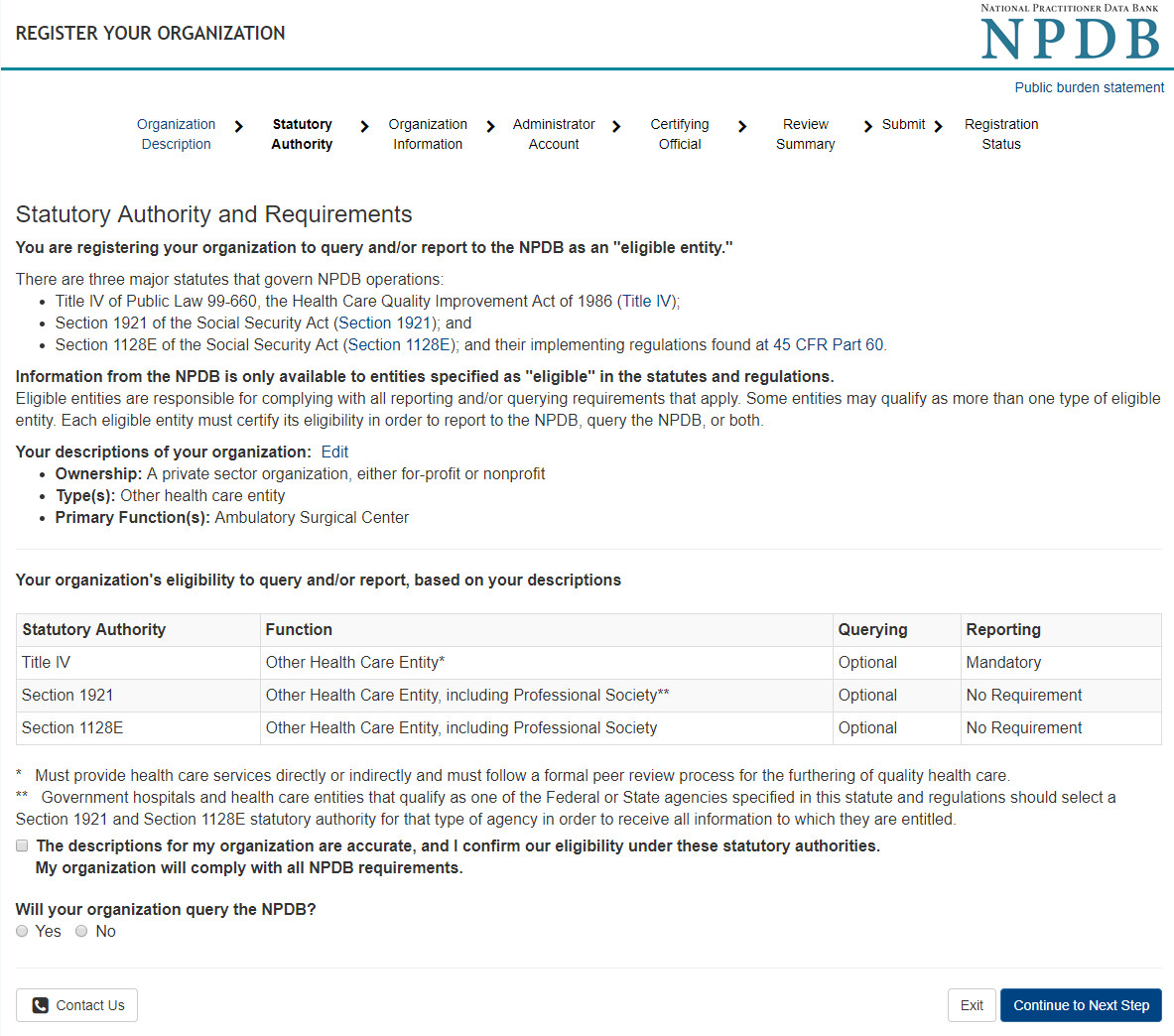
Task: Click the Section 1921 table cell
Action: (x=139, y=696)
